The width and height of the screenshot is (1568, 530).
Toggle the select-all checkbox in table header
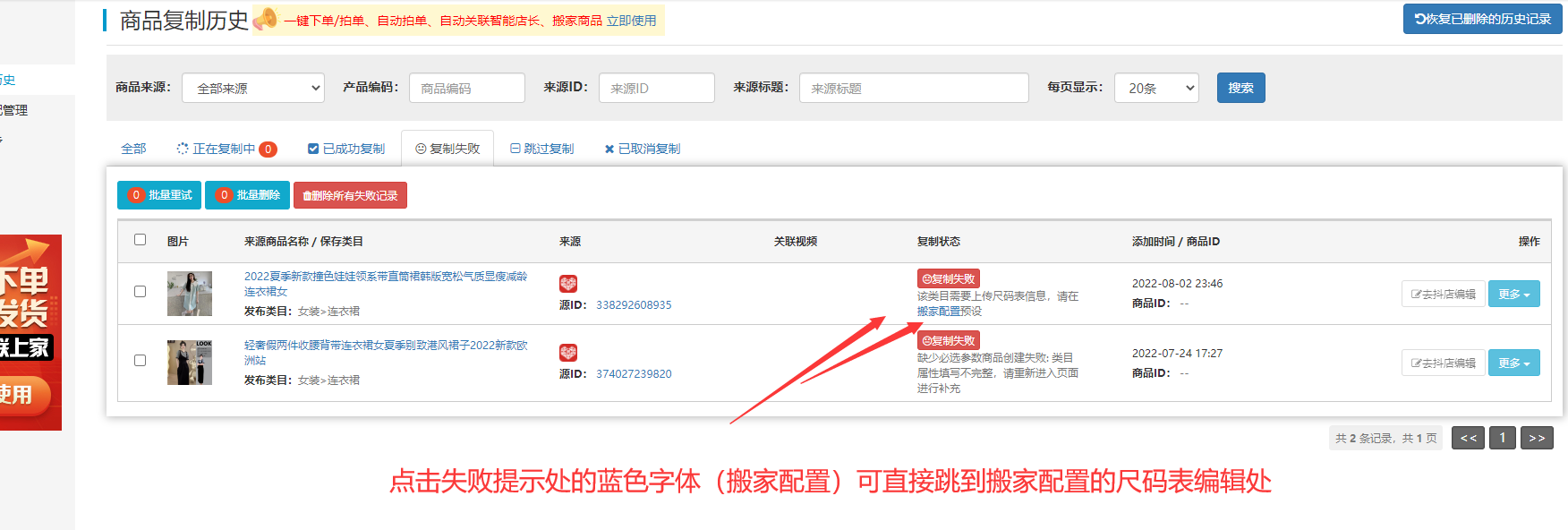click(x=140, y=240)
